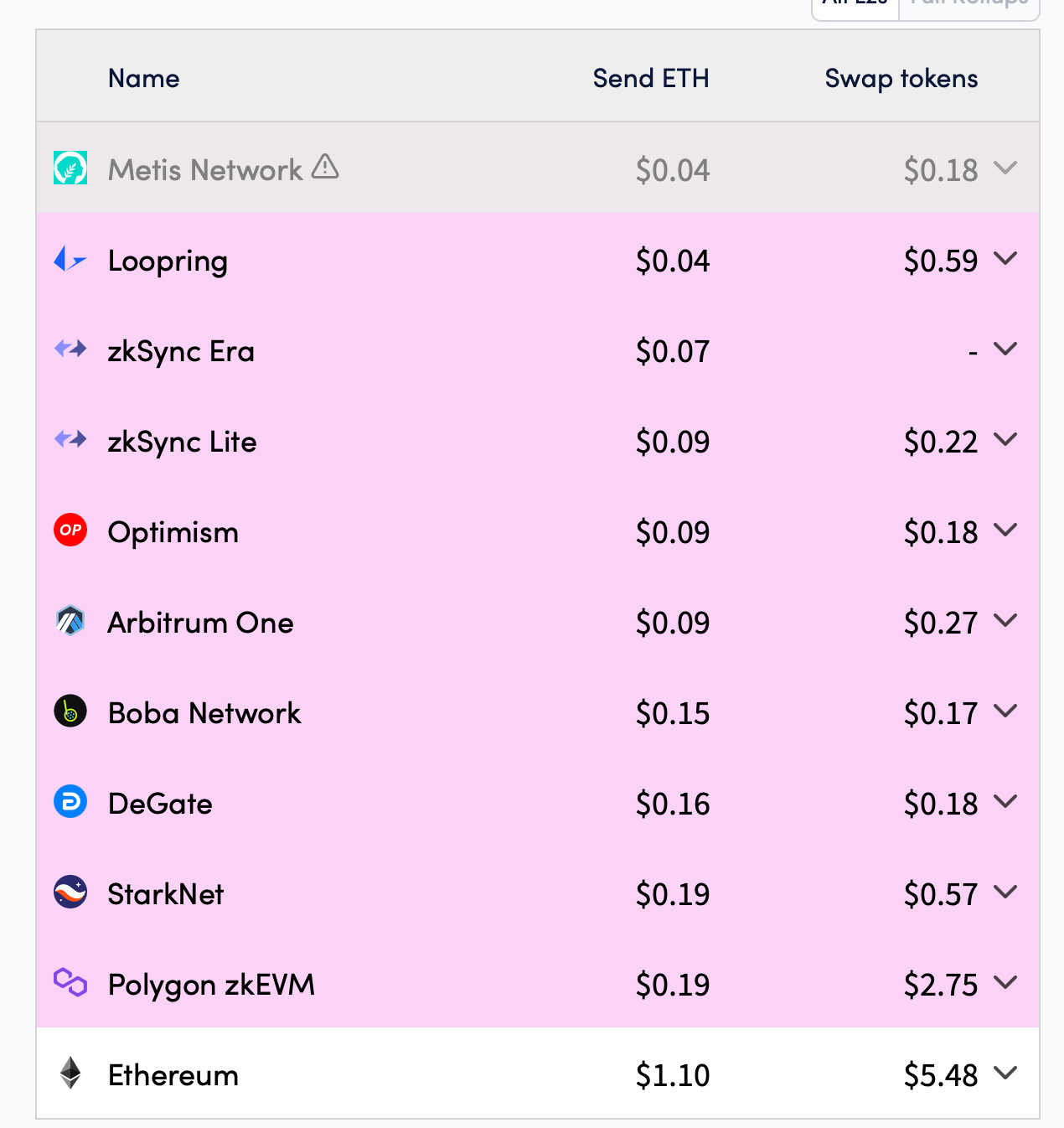
Task: Sort by the Send ETH column header
Action: click(651, 78)
